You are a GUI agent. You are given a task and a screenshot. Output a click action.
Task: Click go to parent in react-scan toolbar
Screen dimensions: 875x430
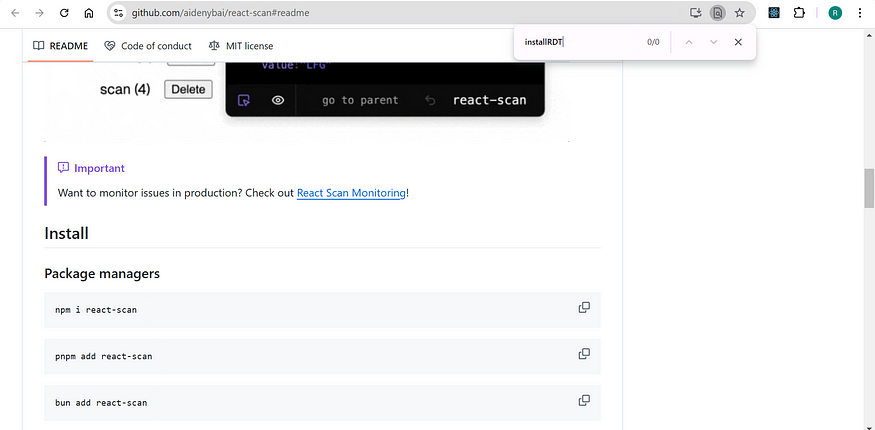[x=360, y=100]
